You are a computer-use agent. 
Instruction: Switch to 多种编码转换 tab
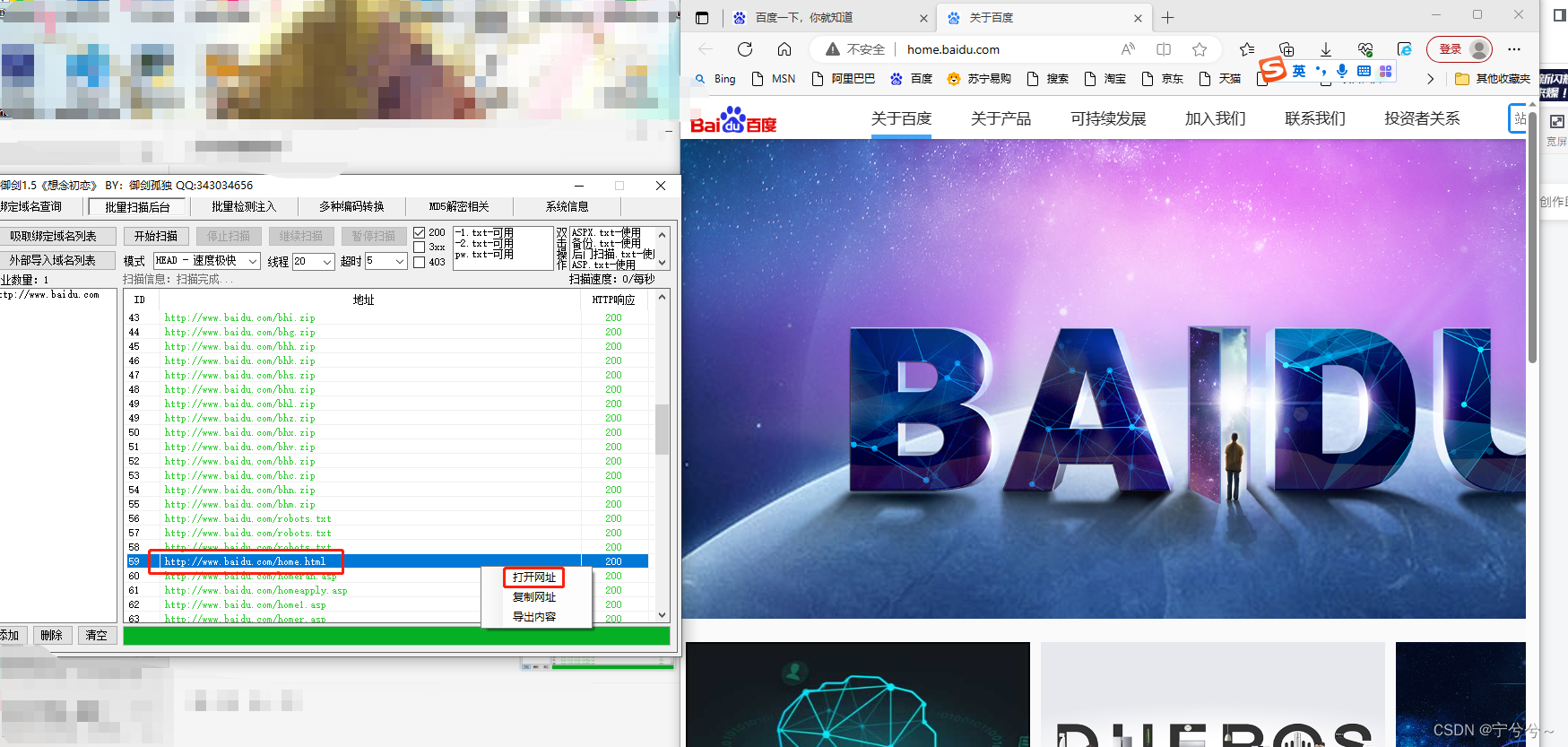click(351, 207)
